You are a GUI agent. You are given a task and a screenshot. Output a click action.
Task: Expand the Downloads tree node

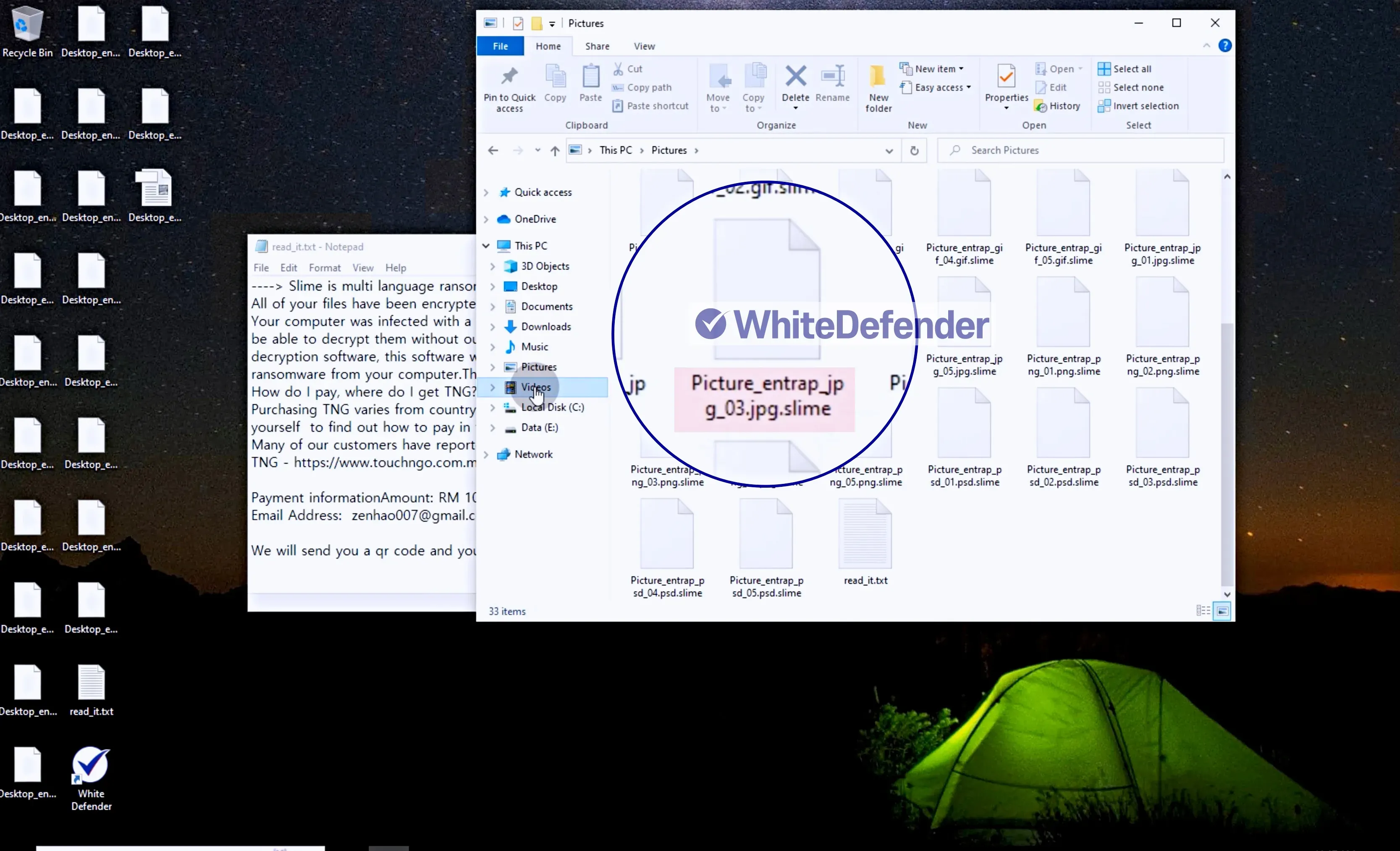point(493,327)
